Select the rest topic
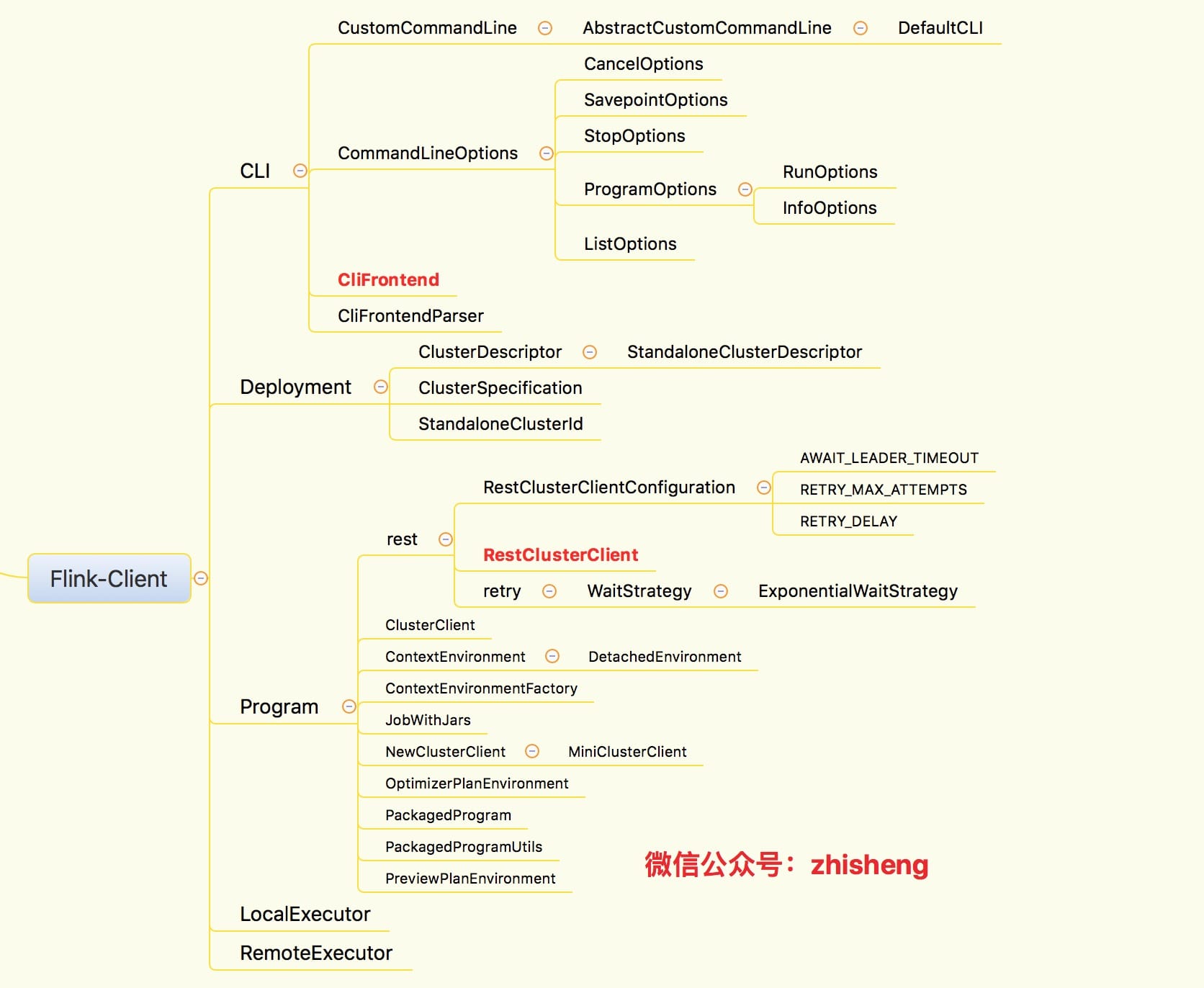 point(402,539)
